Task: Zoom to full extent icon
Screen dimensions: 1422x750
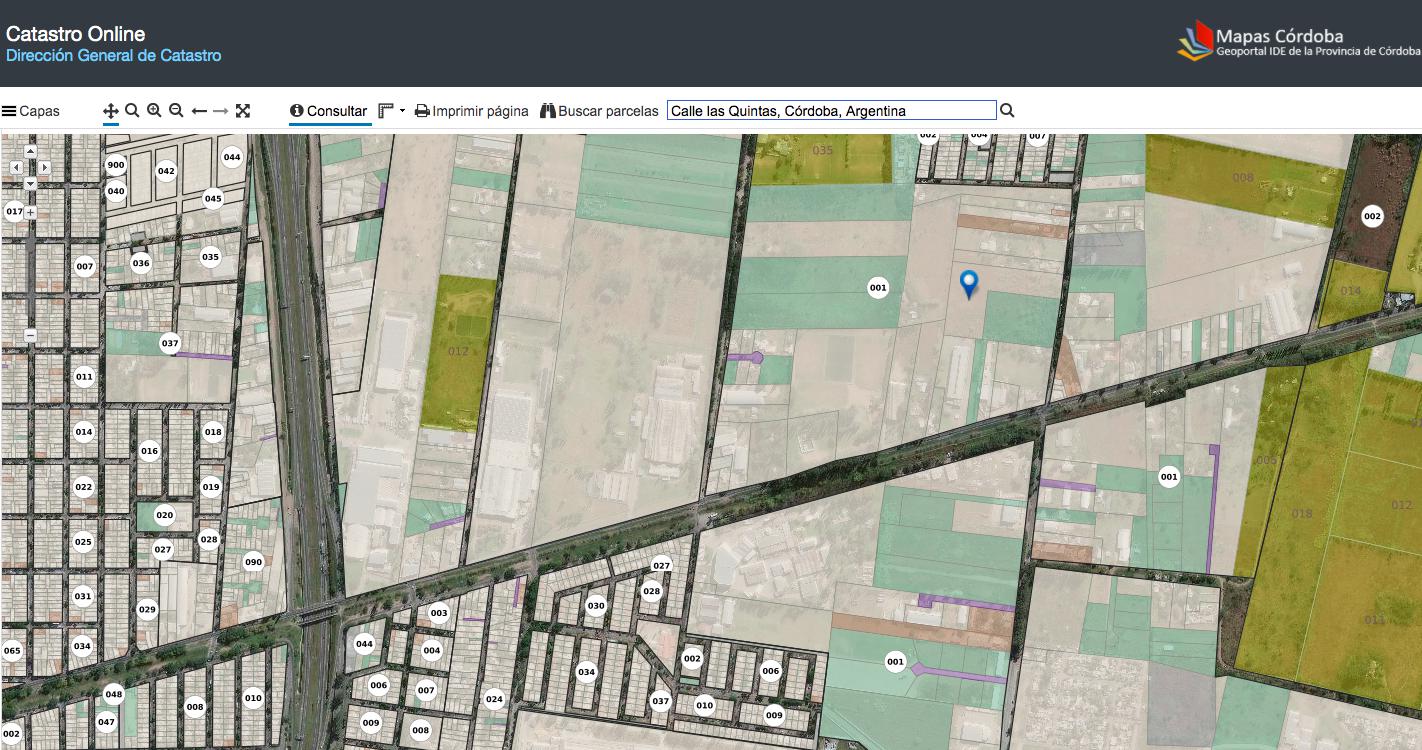Action: [243, 111]
